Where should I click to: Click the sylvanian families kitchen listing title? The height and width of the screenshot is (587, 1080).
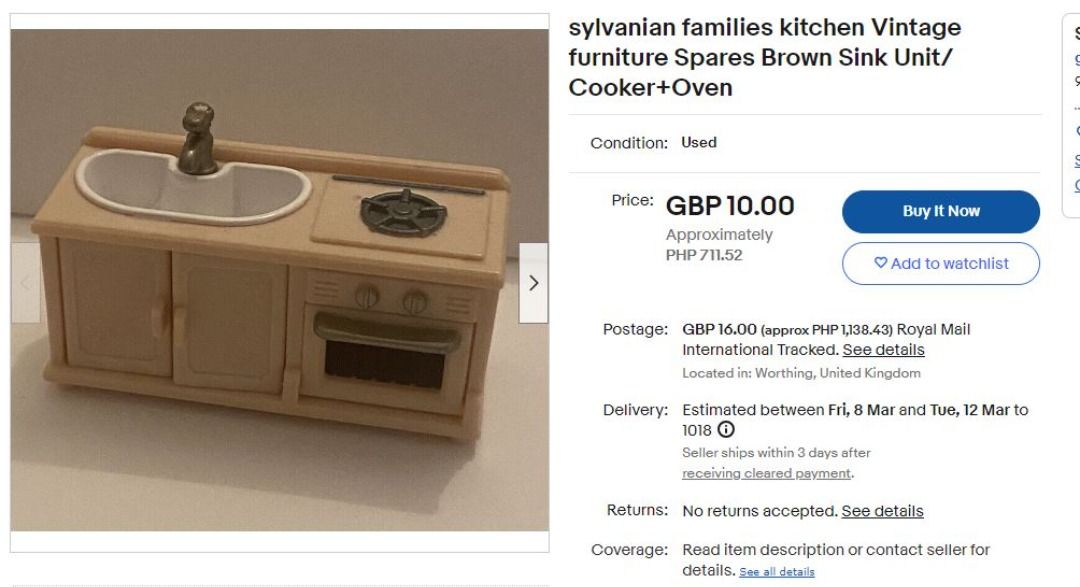pyautogui.click(x=765, y=57)
